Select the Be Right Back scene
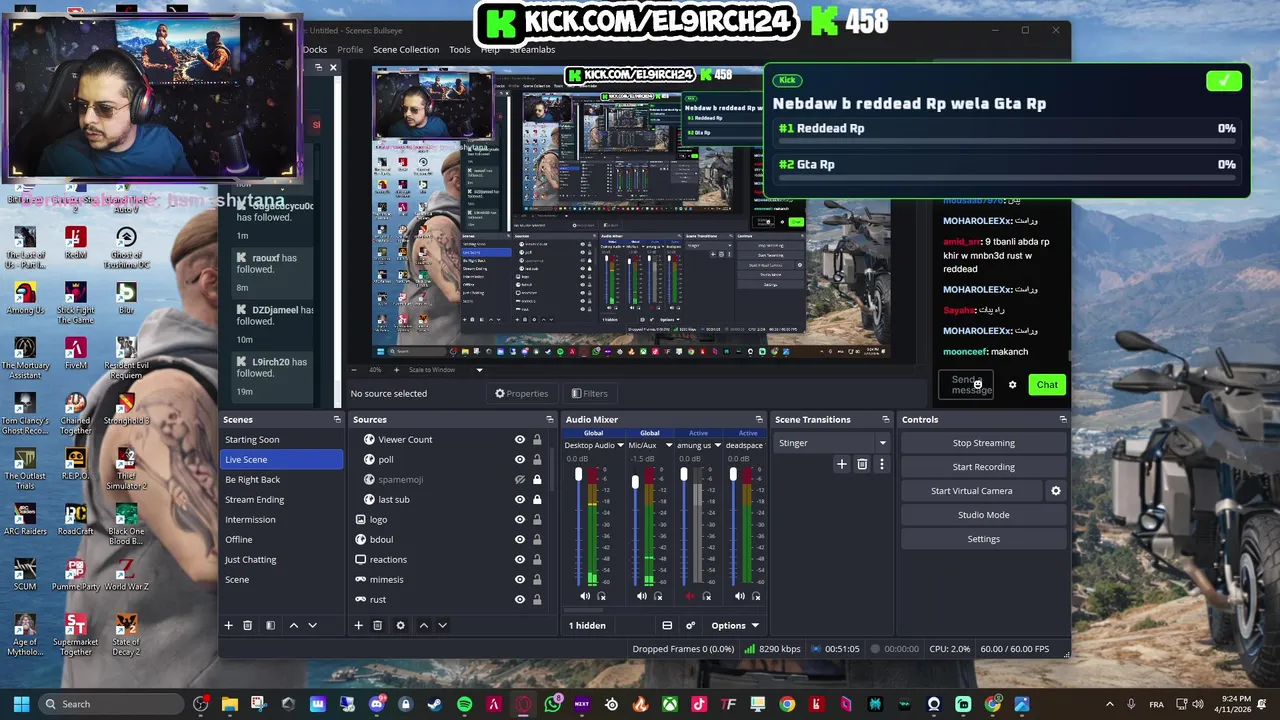This screenshot has height=720, width=1280. pos(282,479)
